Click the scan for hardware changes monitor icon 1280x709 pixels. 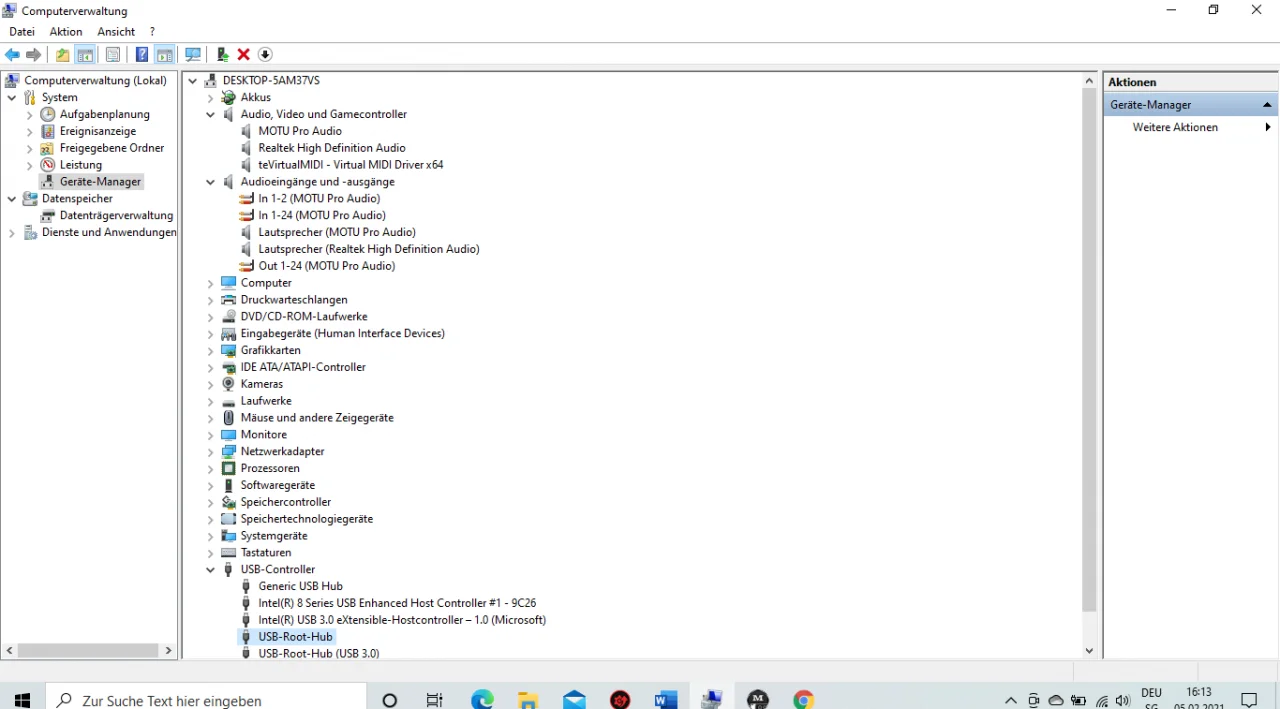coord(193,54)
